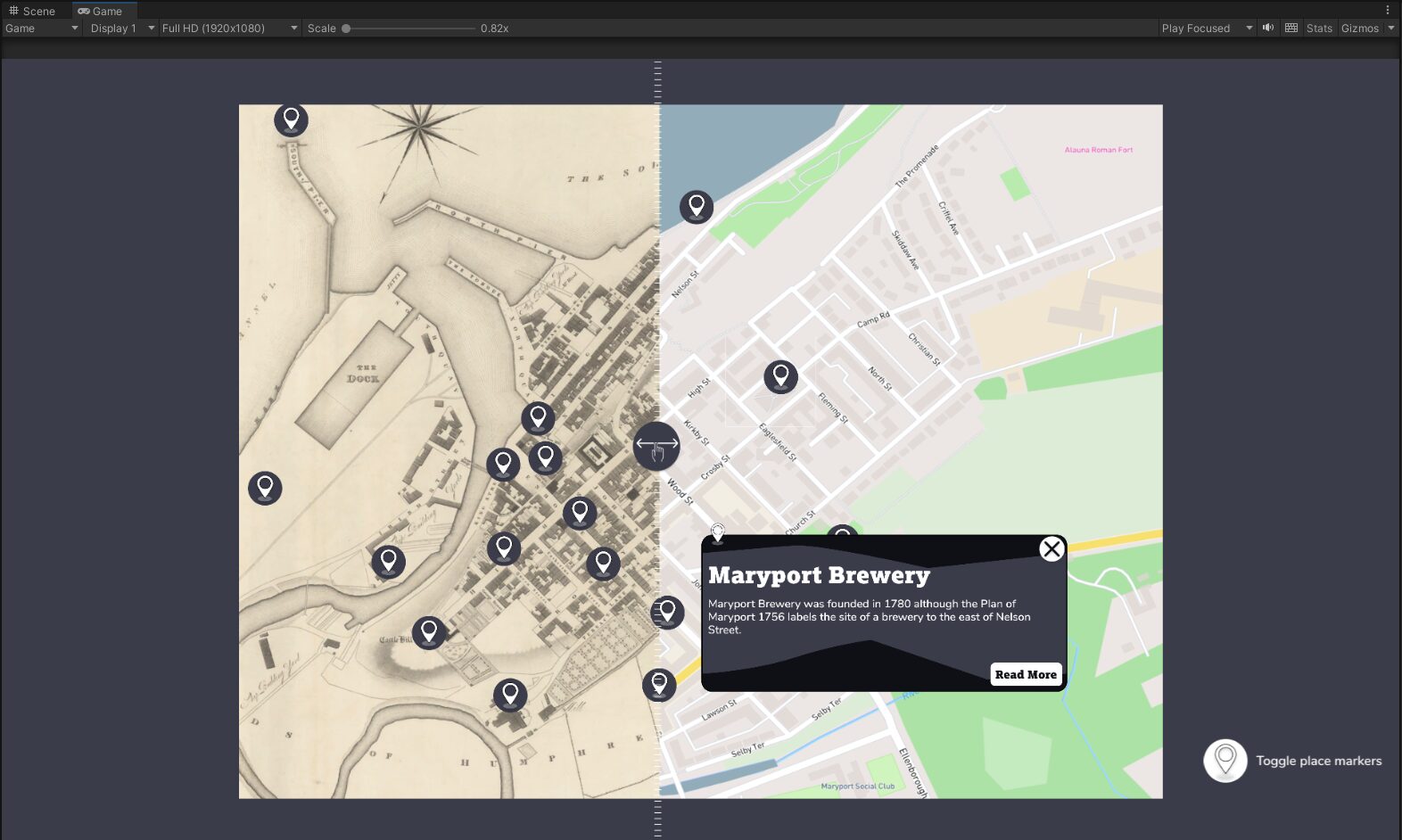Screen dimensions: 1402x840
Task: Open the Play Focused dropdown
Action: [x=1206, y=29]
